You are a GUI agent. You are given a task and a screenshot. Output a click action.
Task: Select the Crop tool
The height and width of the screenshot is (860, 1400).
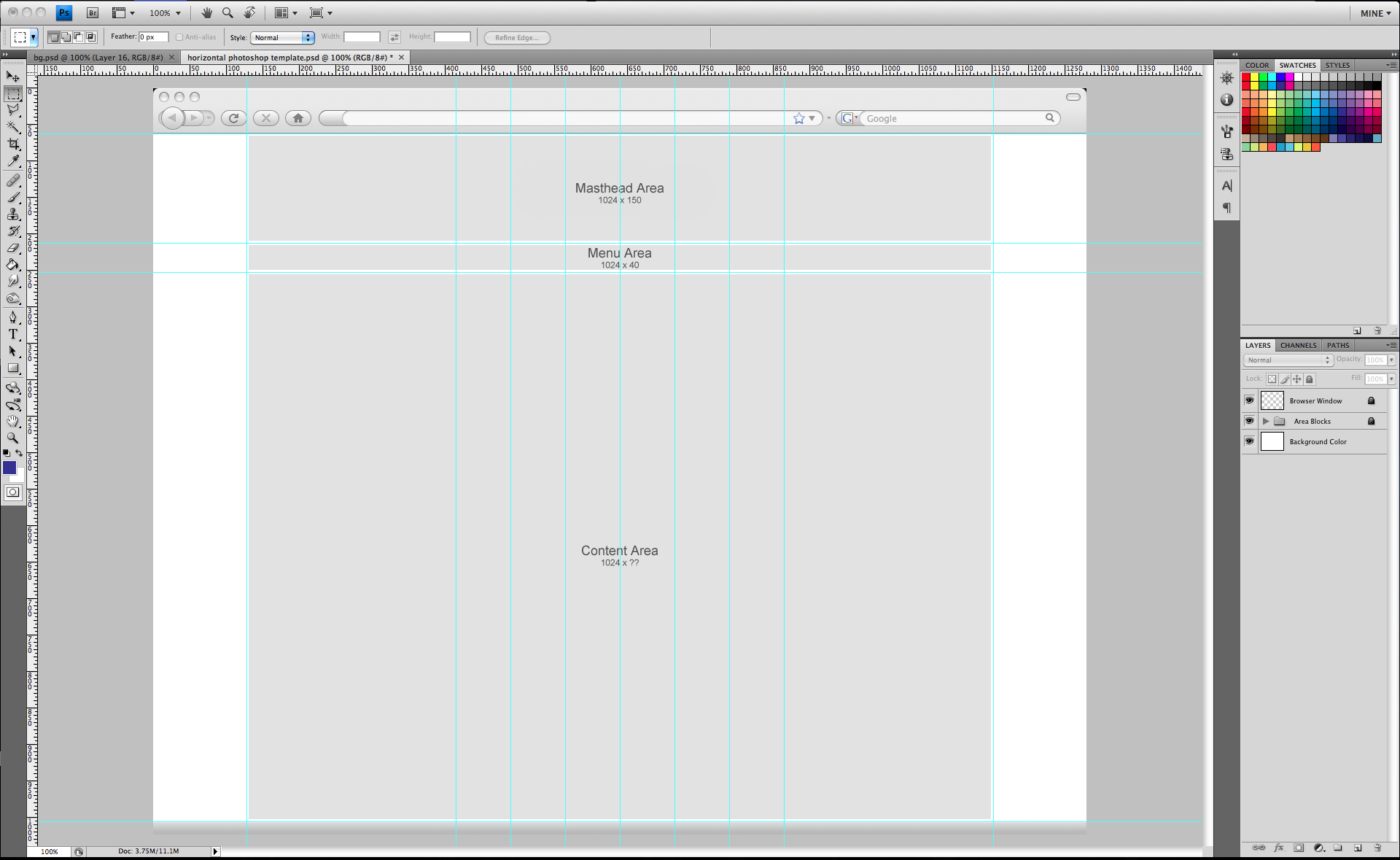[x=13, y=144]
